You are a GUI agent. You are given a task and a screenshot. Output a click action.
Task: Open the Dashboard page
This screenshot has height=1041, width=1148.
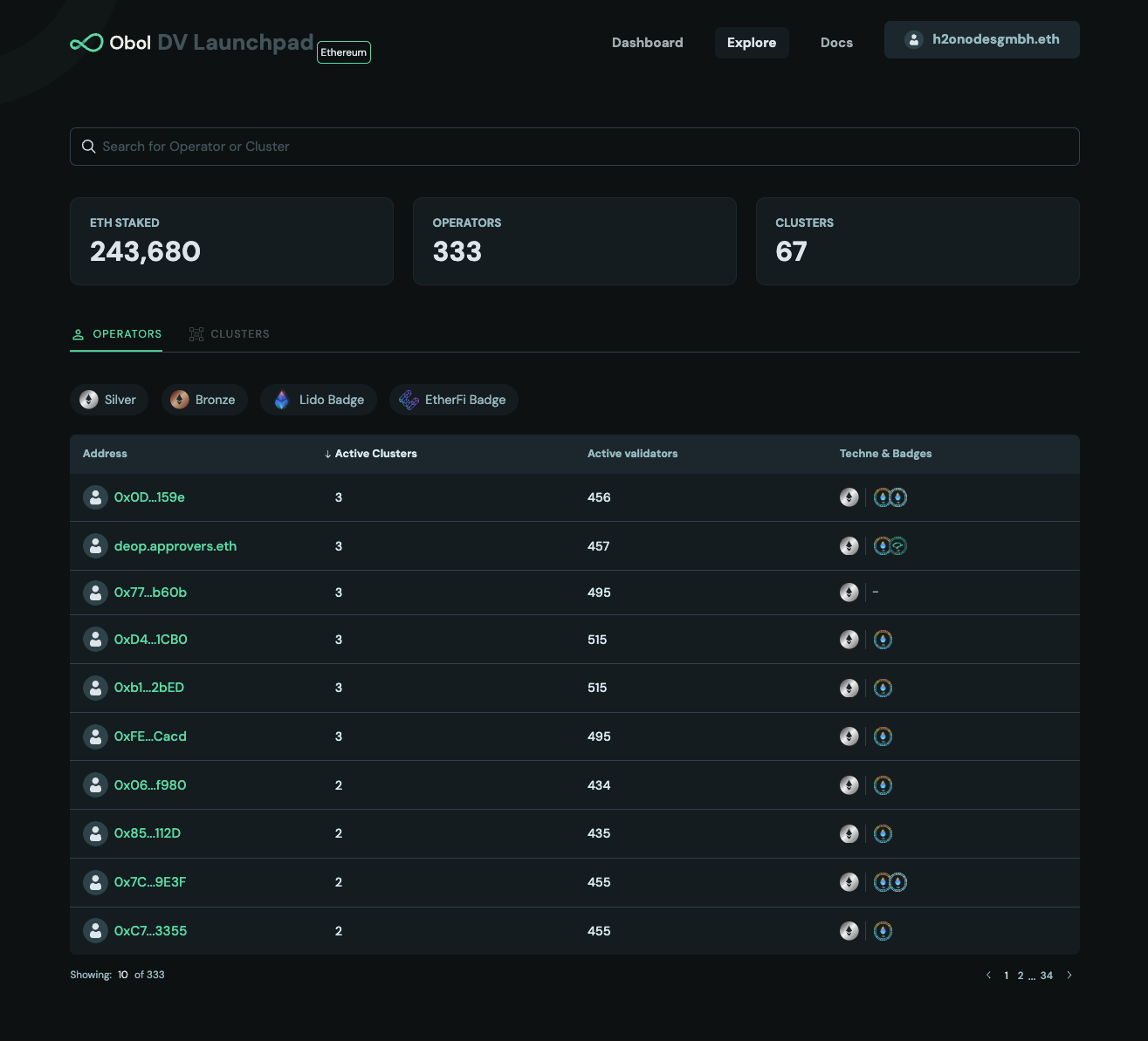[x=648, y=43]
